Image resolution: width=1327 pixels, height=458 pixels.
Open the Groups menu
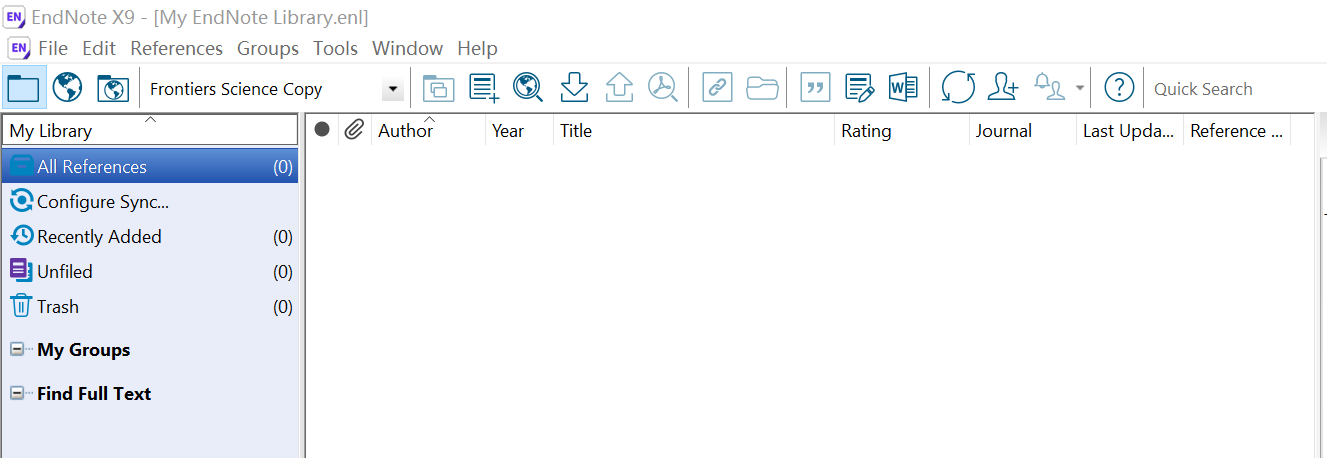268,48
